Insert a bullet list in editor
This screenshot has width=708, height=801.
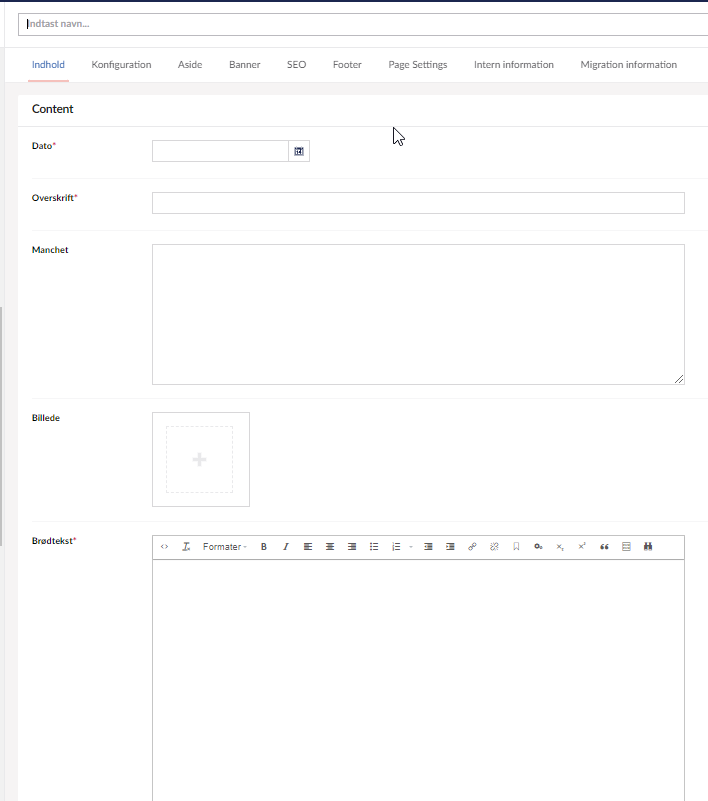coord(374,547)
